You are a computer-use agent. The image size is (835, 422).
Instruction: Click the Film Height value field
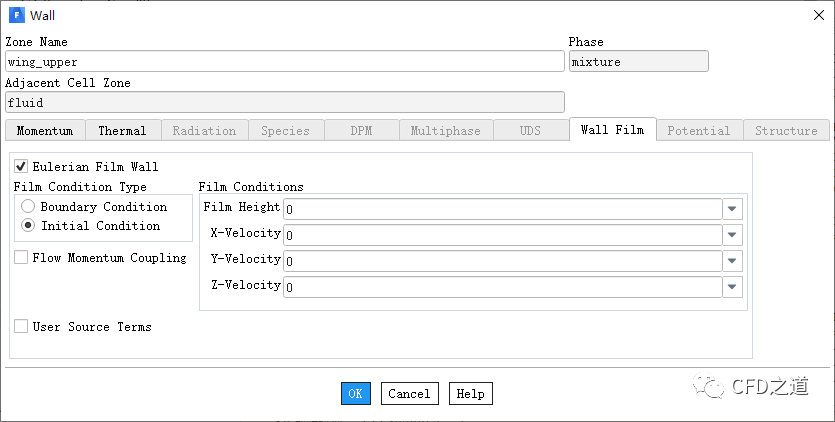pos(502,209)
